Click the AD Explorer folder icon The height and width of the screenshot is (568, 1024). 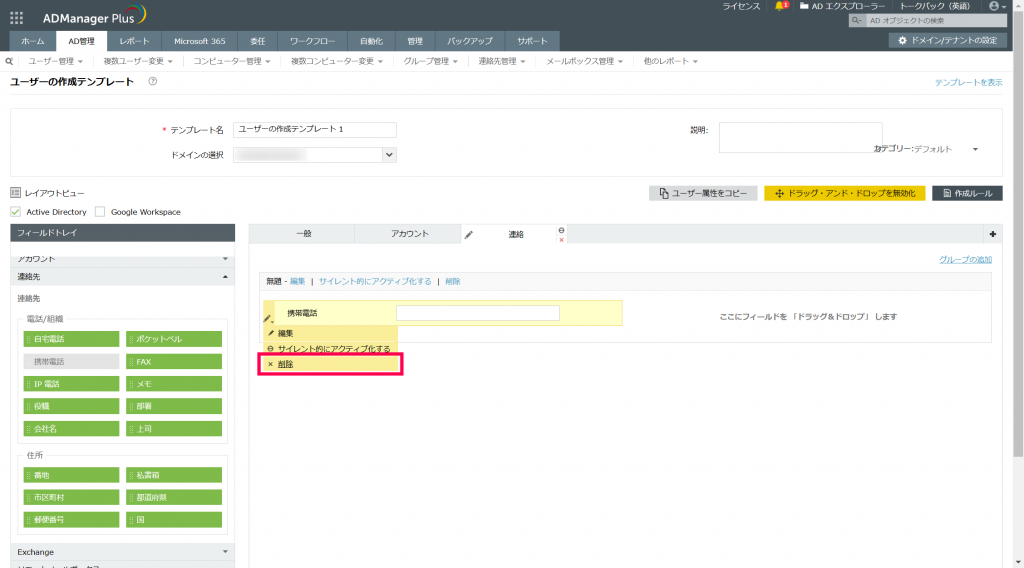(x=804, y=6)
